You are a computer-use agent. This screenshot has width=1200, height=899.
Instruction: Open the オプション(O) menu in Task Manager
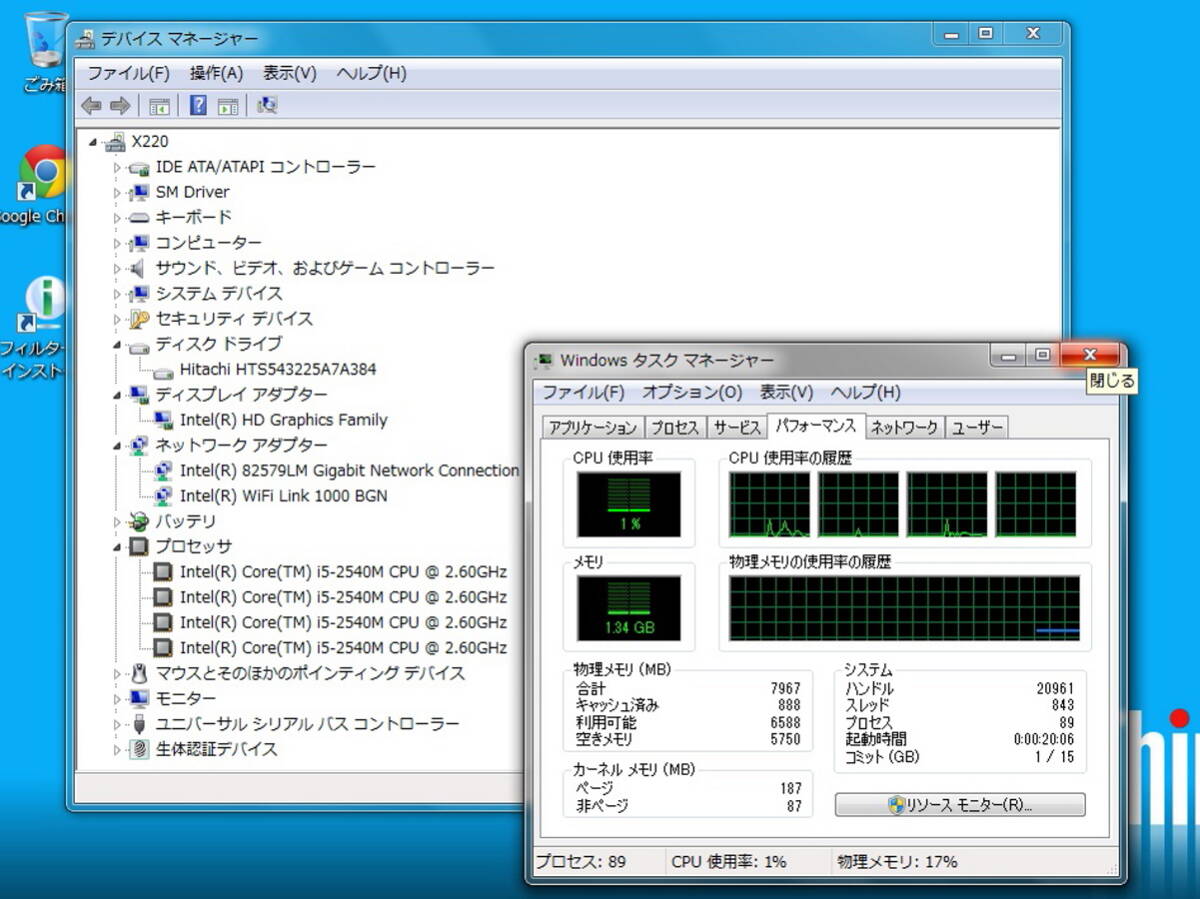click(x=692, y=392)
